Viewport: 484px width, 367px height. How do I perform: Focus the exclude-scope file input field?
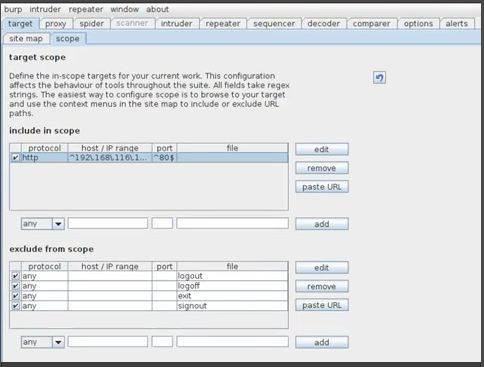(x=232, y=342)
